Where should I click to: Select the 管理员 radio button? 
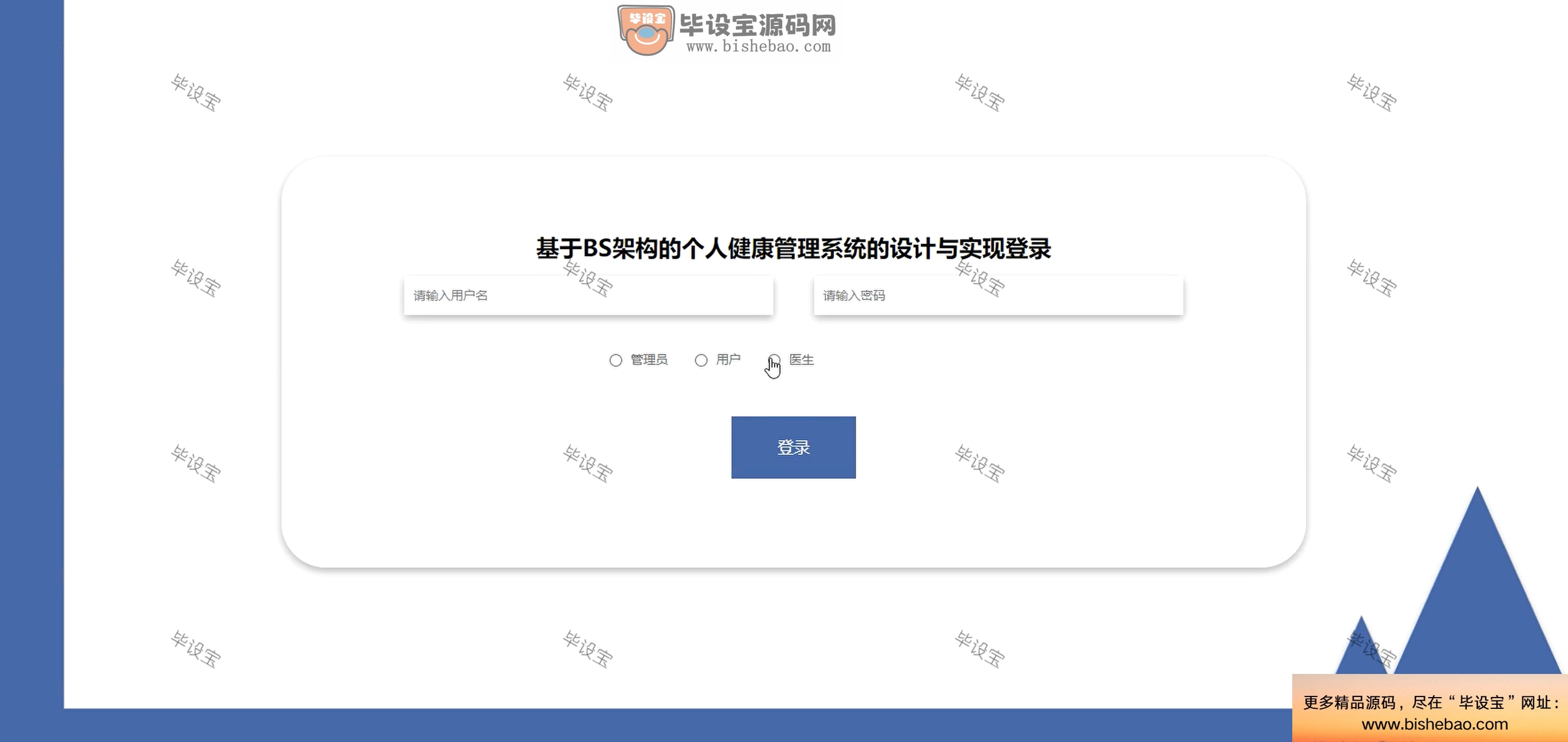click(615, 360)
